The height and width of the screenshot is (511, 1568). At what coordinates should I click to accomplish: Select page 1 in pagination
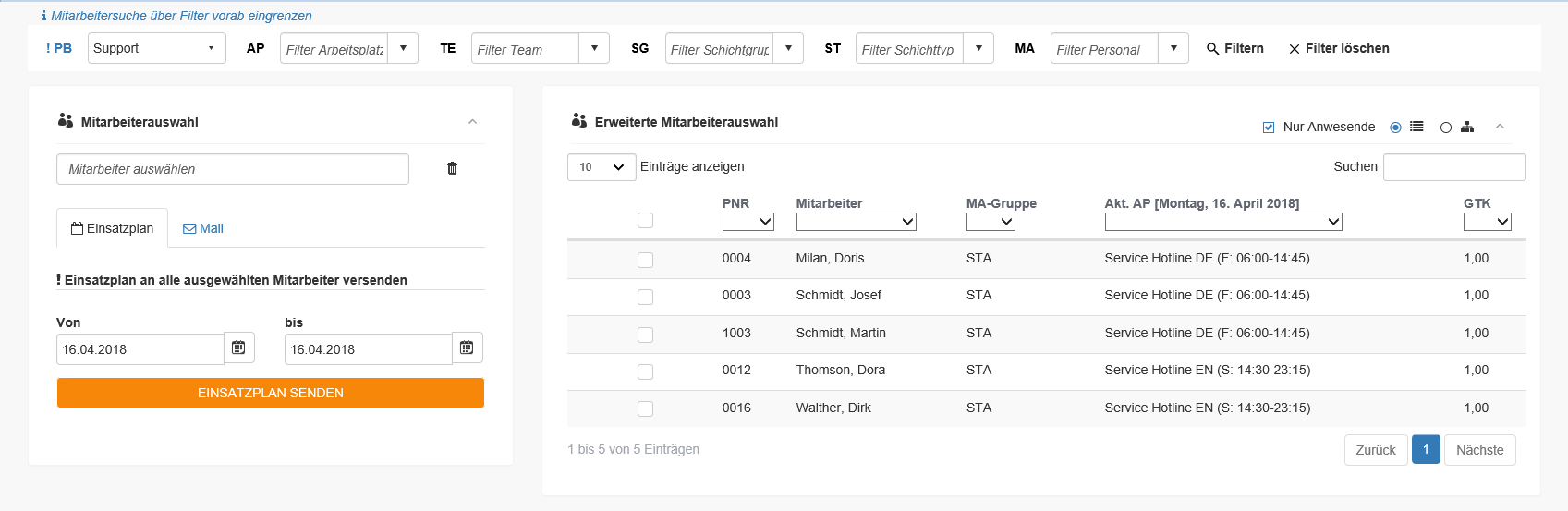tap(1426, 449)
